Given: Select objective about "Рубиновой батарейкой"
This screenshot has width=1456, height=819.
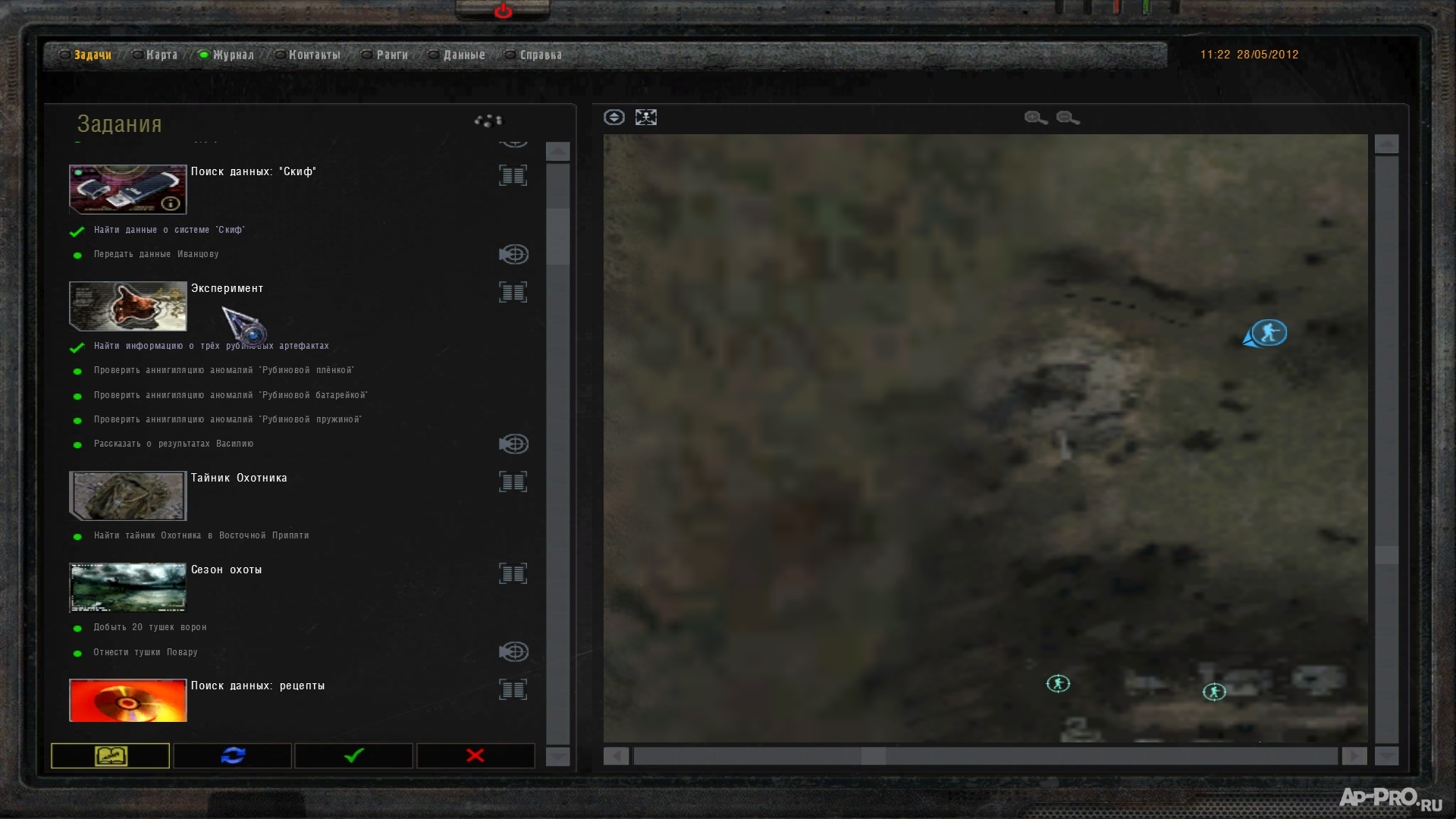Looking at the screenshot, I should point(231,395).
